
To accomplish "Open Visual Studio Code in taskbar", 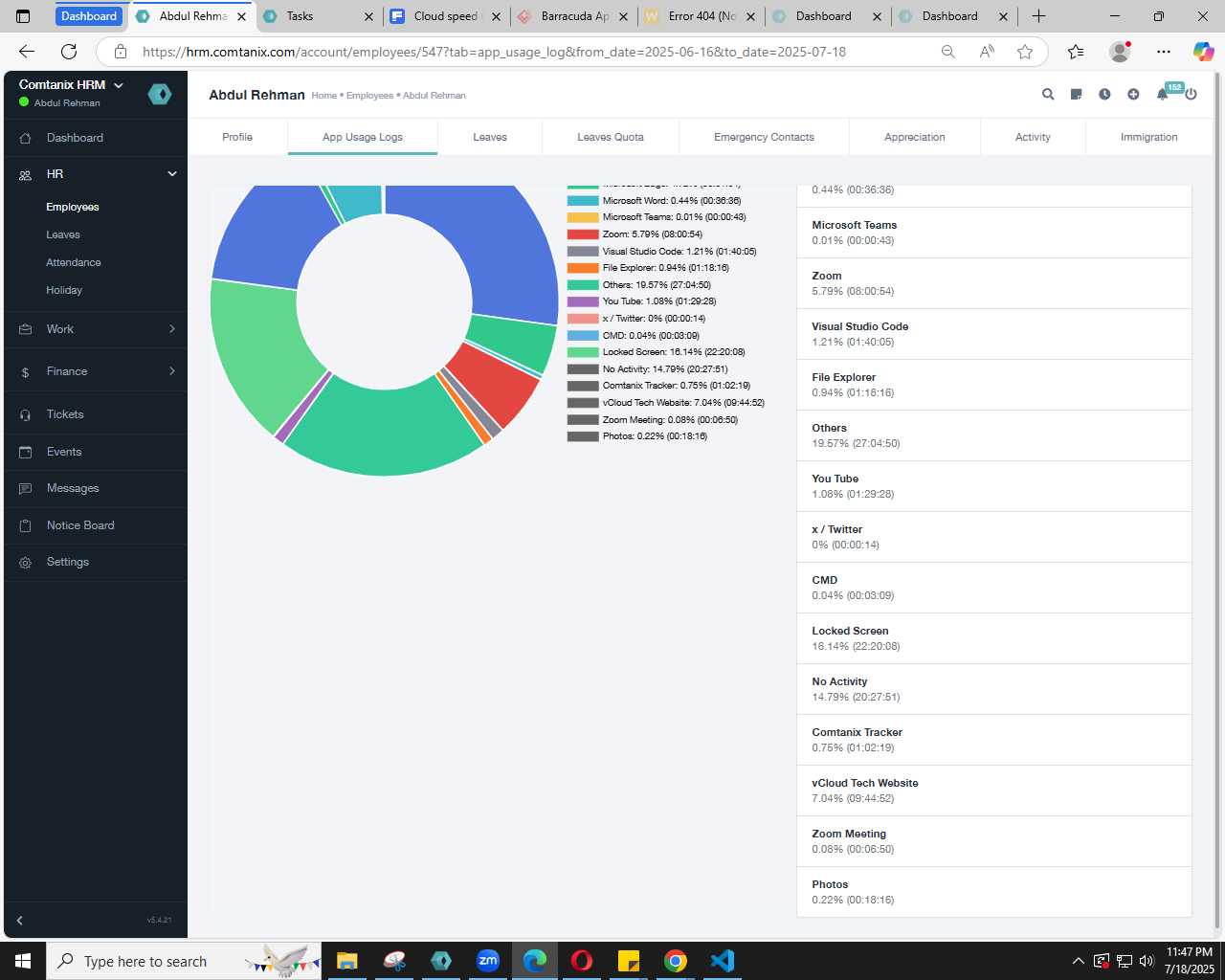I will 723,960.
